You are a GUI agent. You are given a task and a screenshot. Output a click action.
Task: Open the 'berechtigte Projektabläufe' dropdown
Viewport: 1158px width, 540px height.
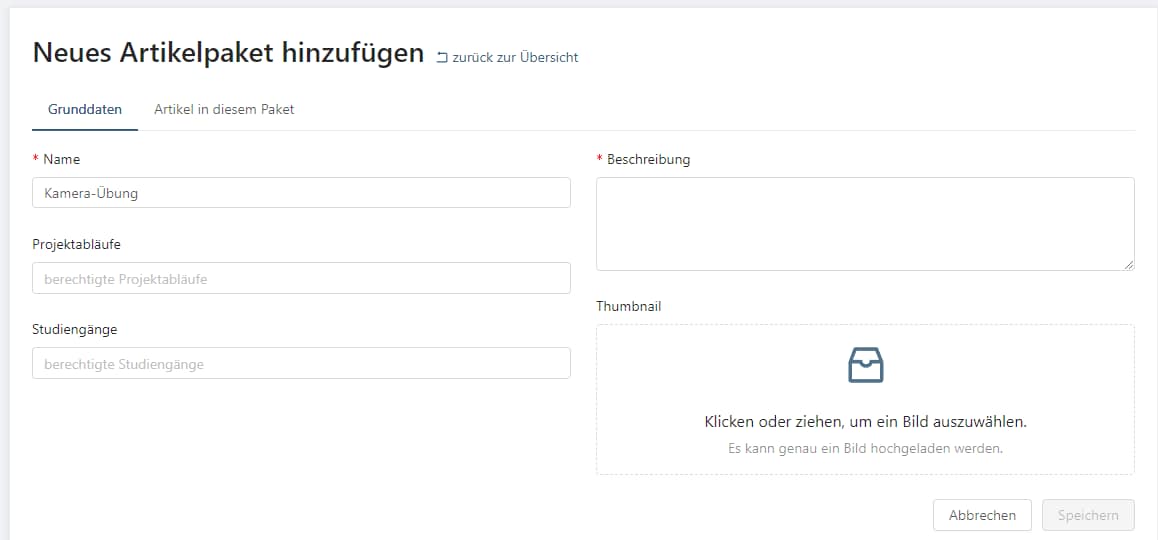[301, 279]
